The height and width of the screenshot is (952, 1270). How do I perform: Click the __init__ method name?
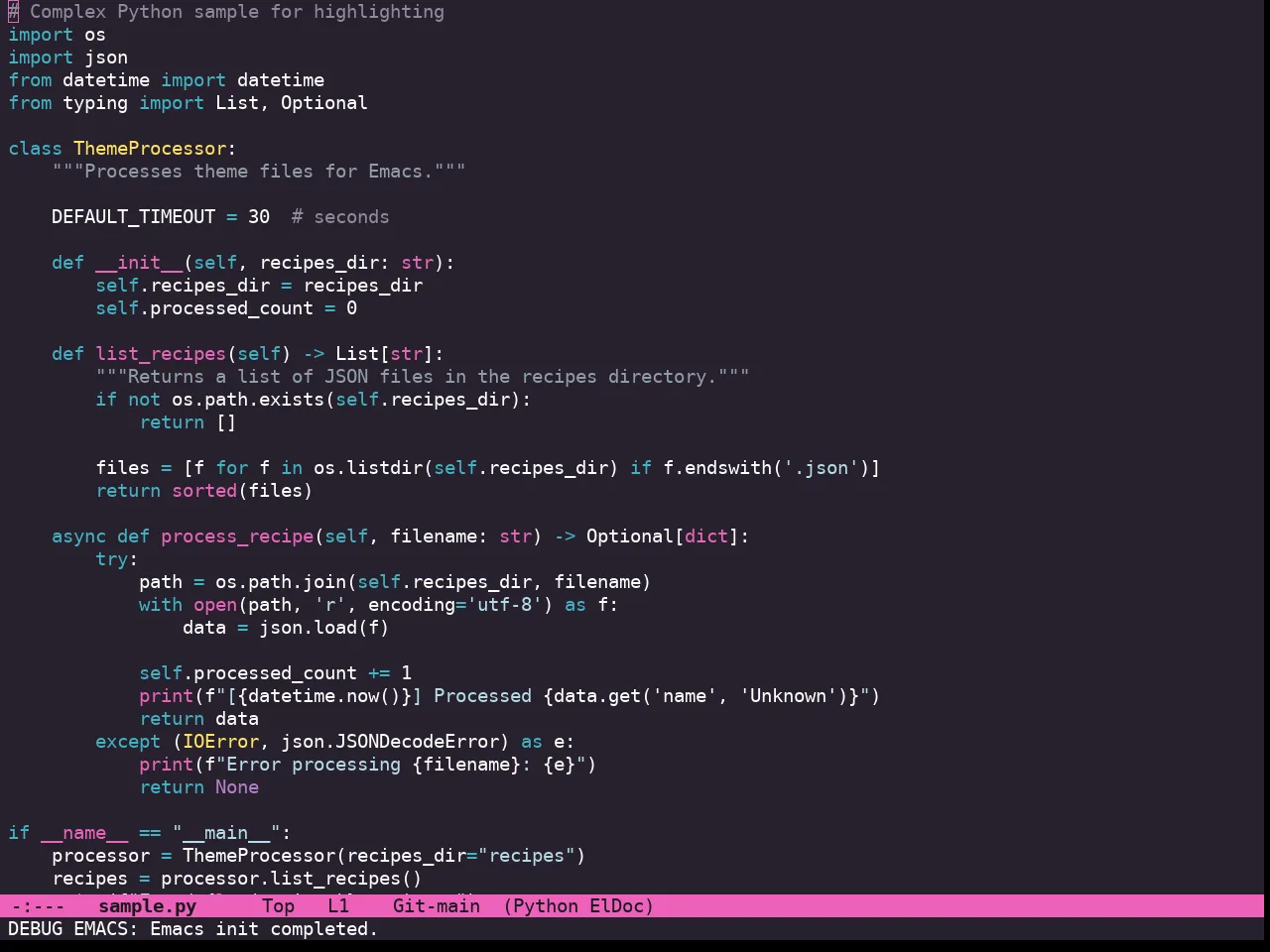point(139,263)
